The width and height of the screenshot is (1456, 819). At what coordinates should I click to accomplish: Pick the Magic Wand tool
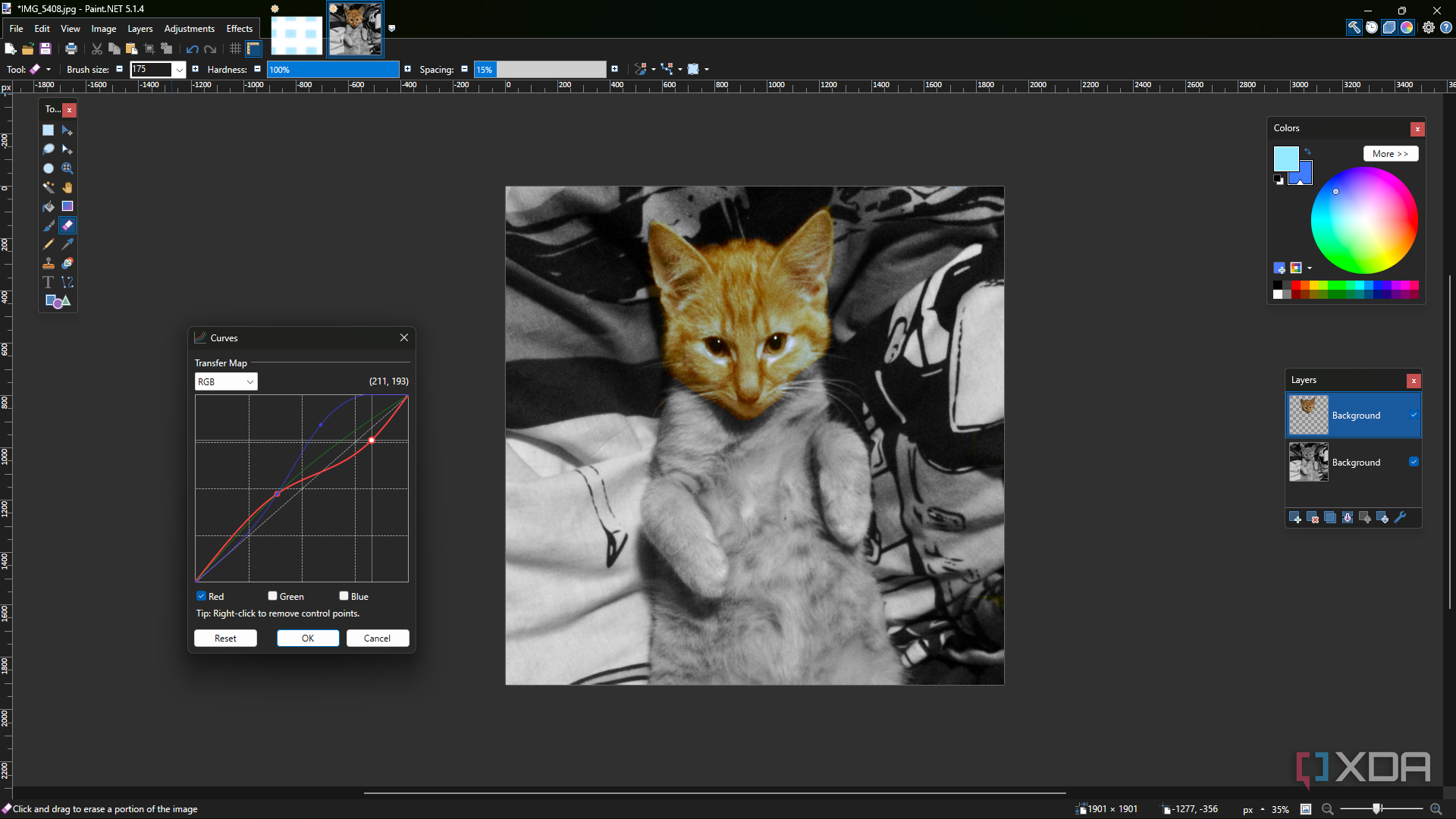[49, 187]
